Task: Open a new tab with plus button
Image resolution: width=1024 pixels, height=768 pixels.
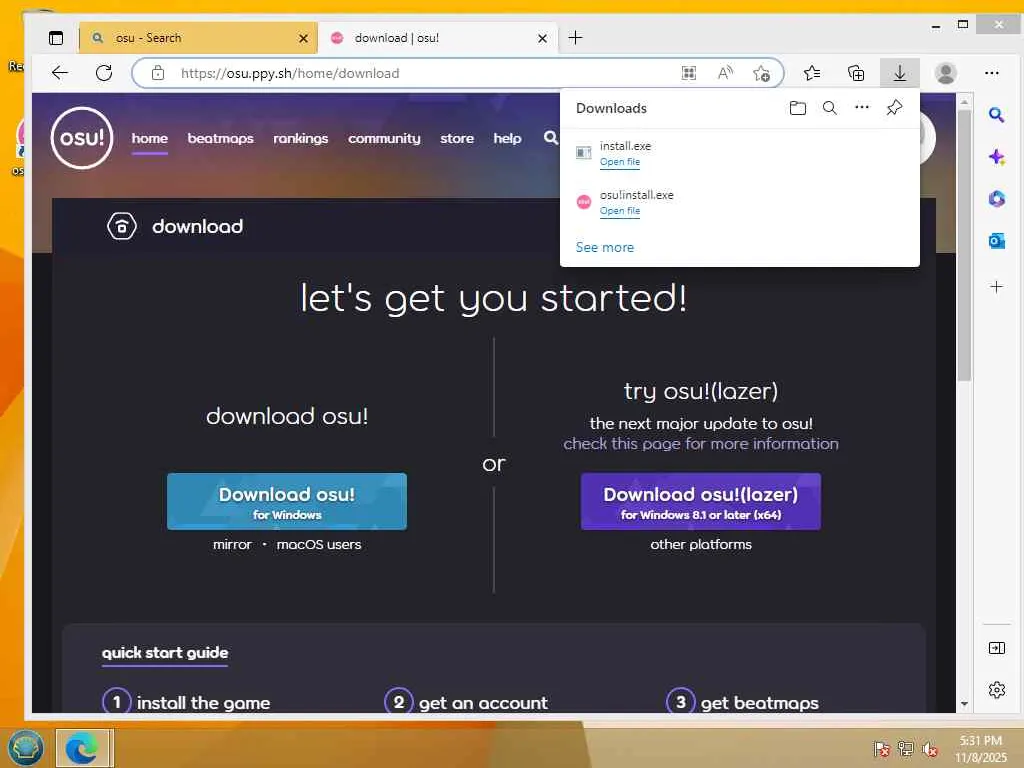Action: pos(575,38)
